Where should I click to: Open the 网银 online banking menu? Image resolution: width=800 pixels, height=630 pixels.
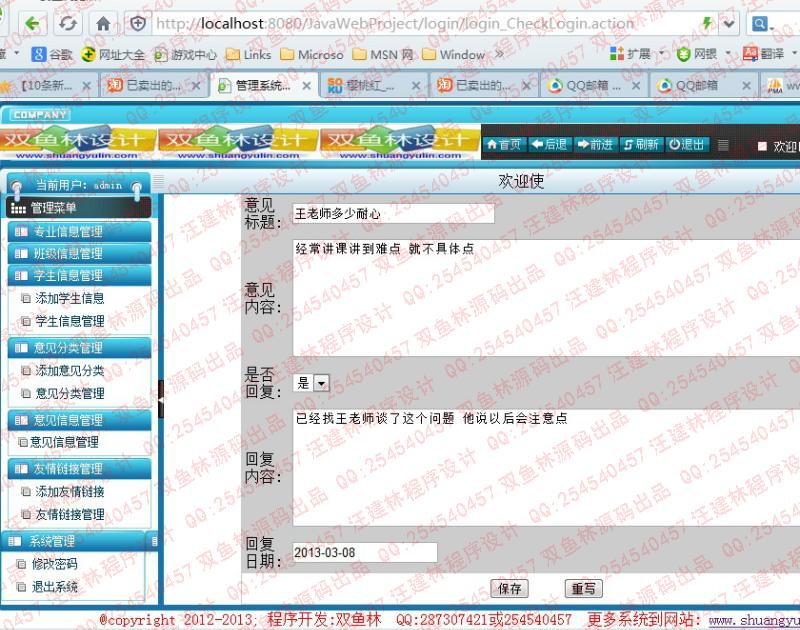click(704, 54)
